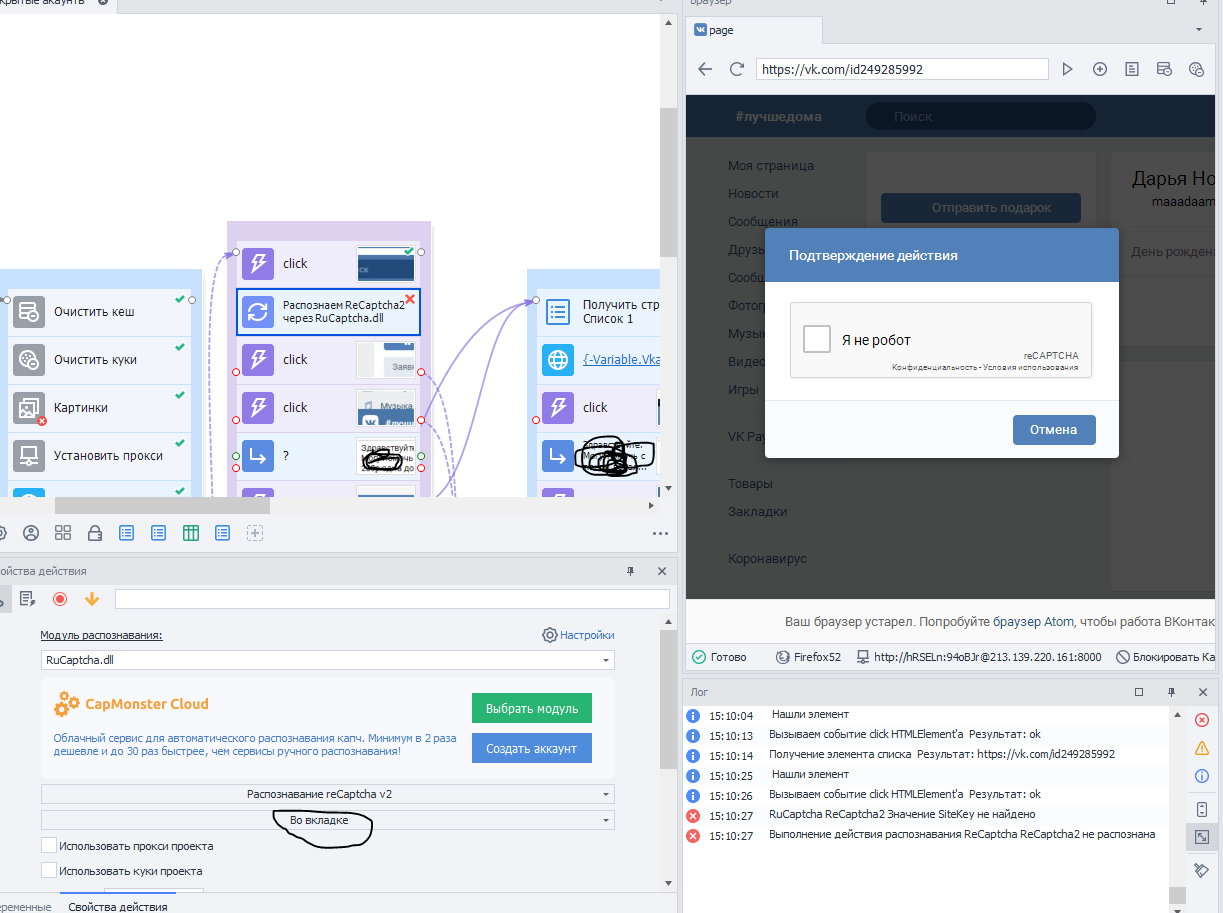Click 'Отмена' in the confirmation dialog
Screen dimensions: 1223x913
tap(1054, 429)
